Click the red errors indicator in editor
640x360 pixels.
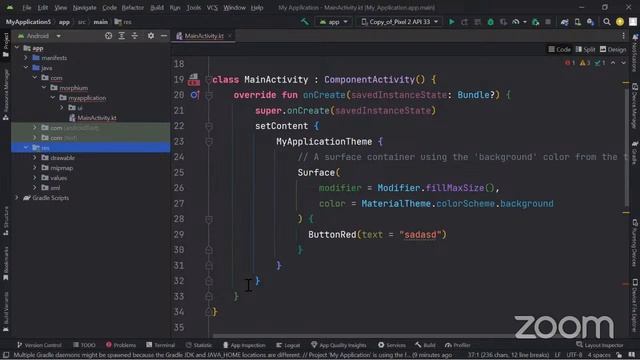pyautogui.click(x=570, y=63)
